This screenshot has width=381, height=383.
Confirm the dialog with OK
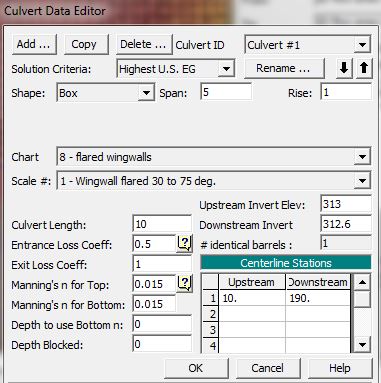(196, 368)
